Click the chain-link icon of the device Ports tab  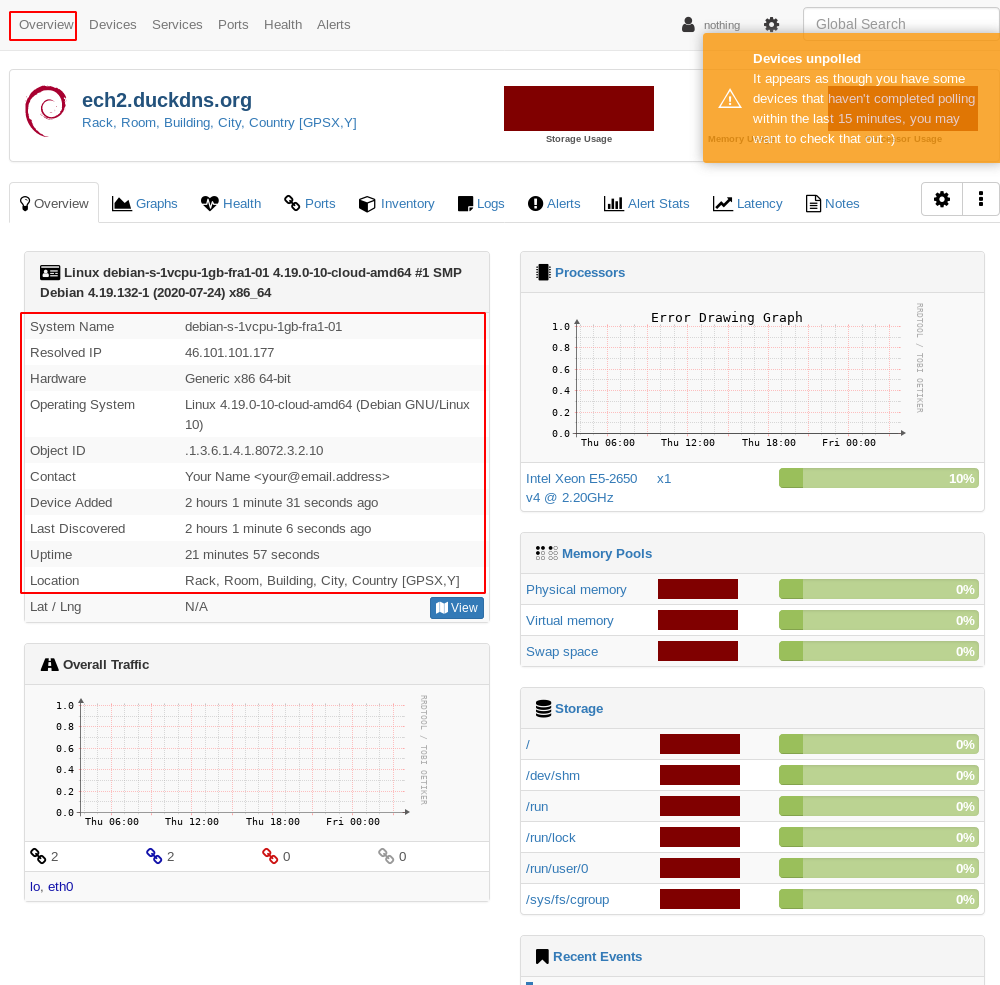[x=292, y=203]
